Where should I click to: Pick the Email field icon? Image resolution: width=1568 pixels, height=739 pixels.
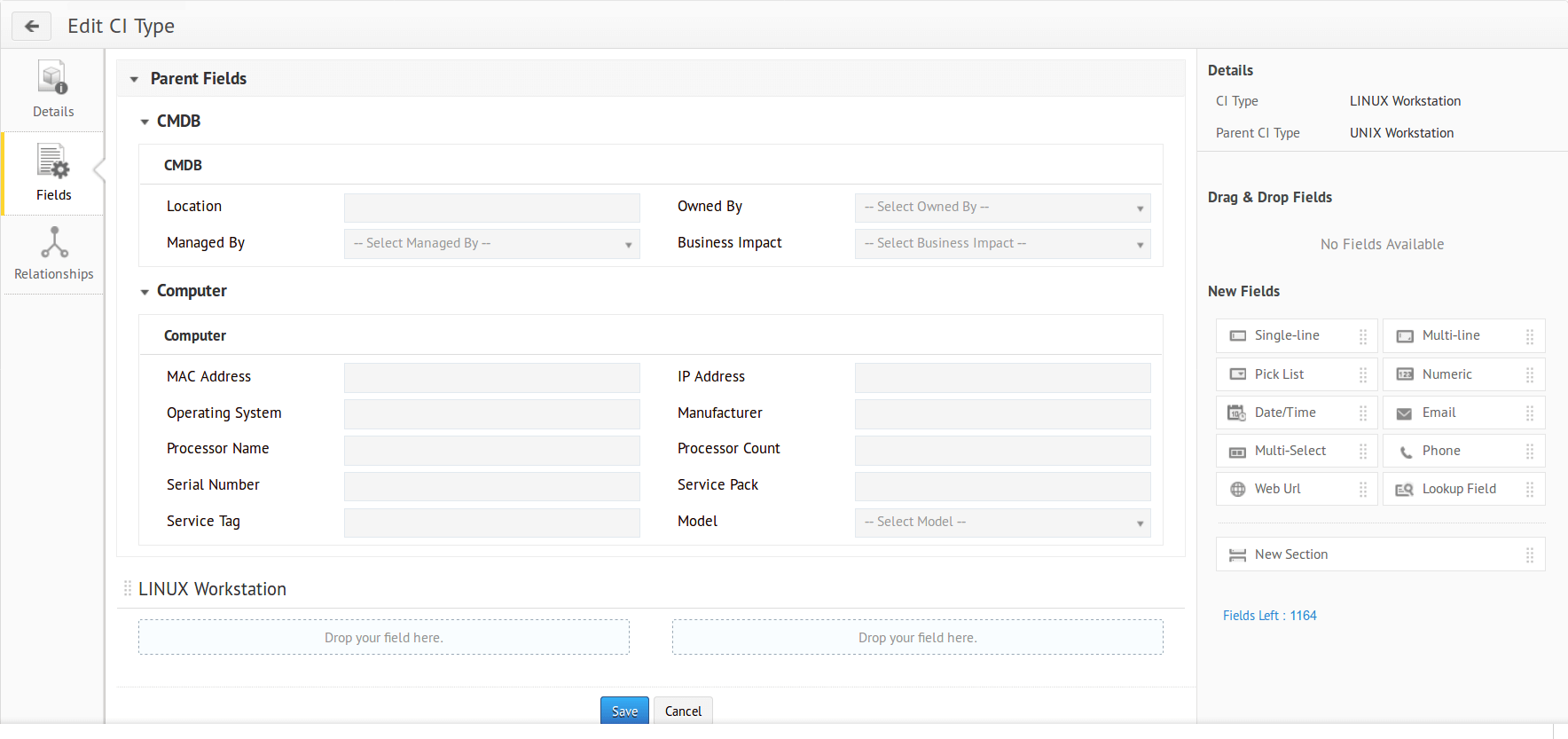pos(1404,413)
